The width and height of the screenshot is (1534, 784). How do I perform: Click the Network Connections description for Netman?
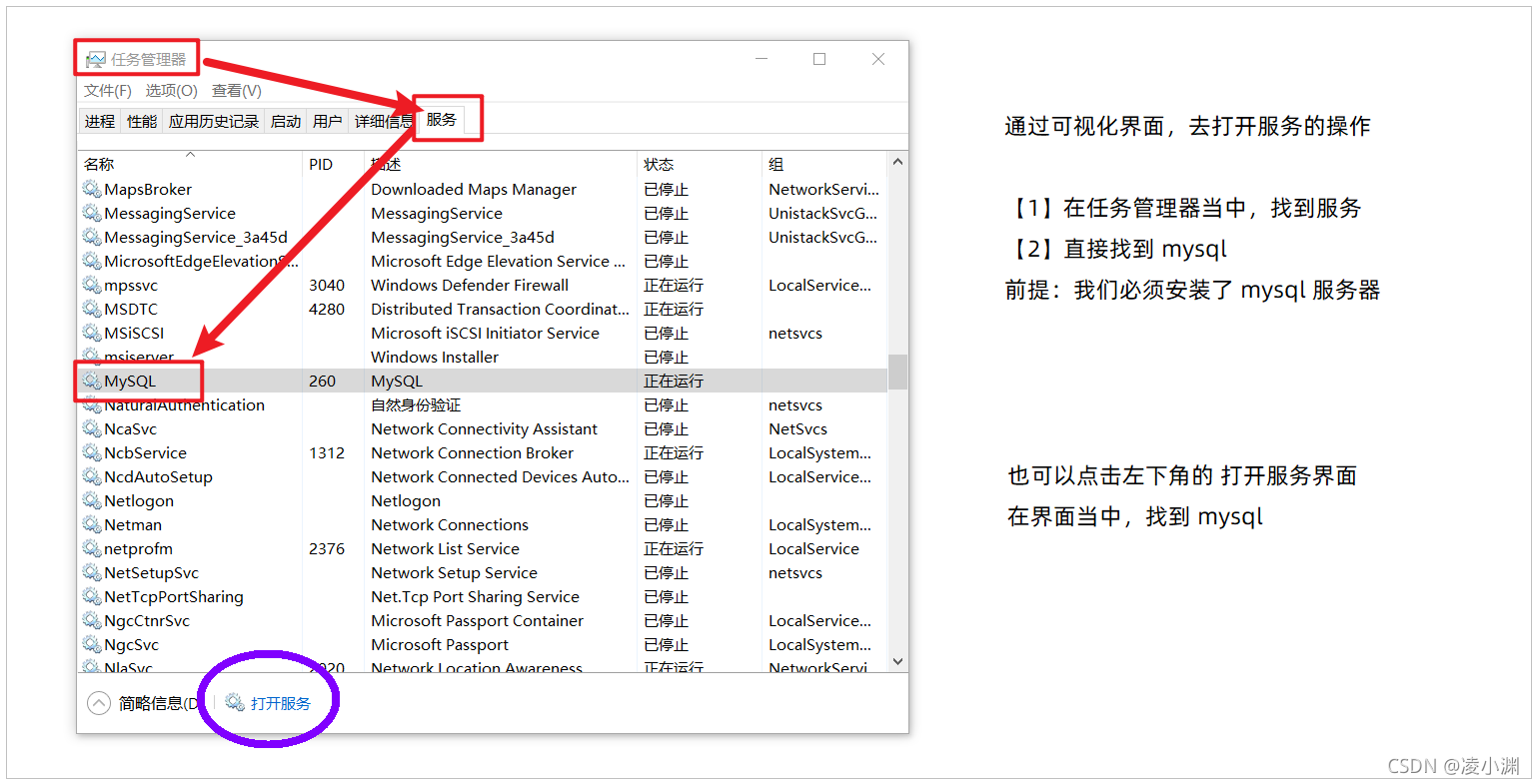pos(450,524)
